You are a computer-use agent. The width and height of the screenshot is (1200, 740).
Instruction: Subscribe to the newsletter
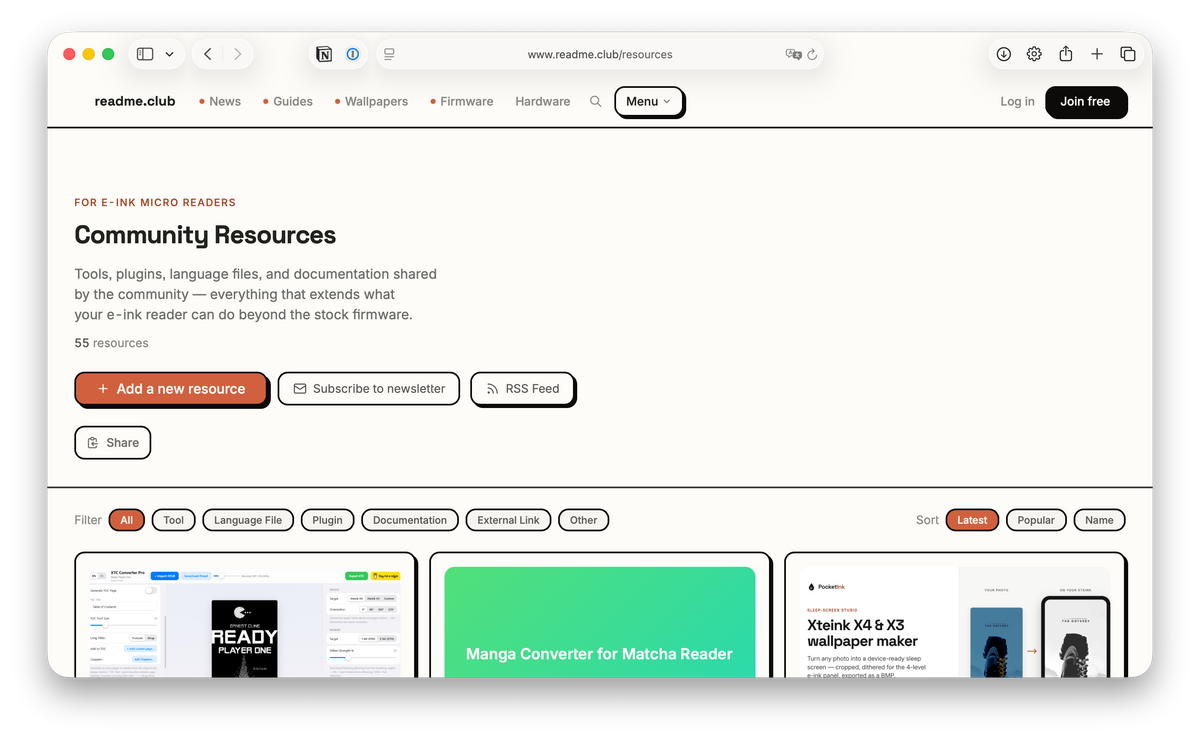point(368,388)
